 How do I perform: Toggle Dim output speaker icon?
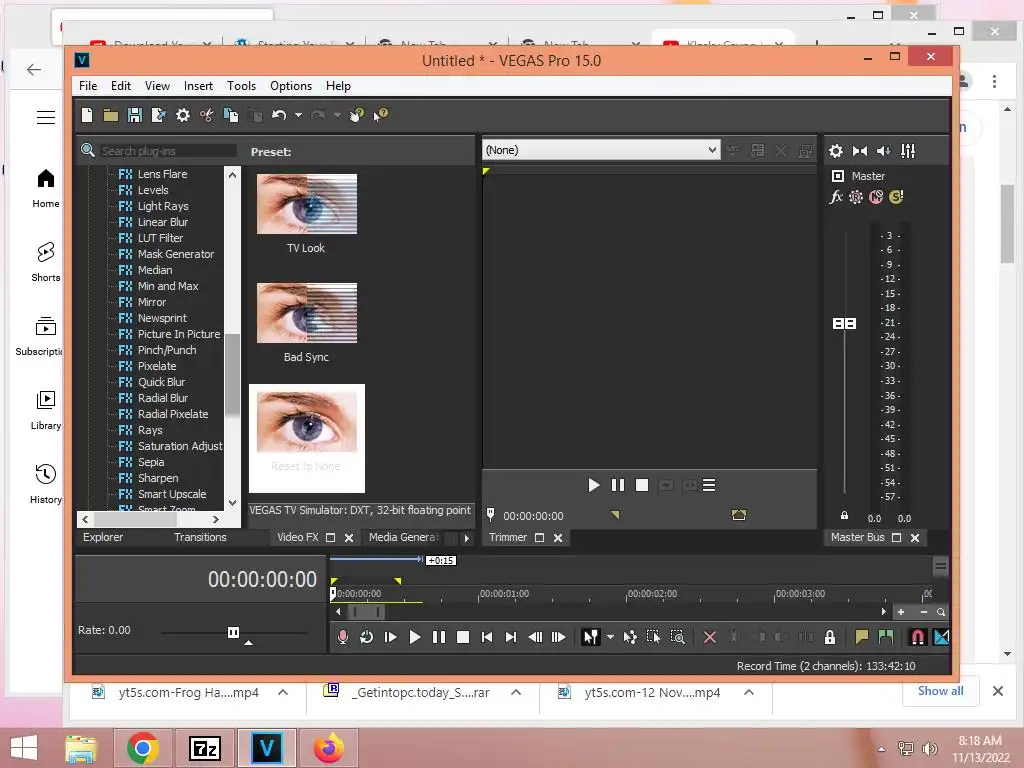click(884, 152)
